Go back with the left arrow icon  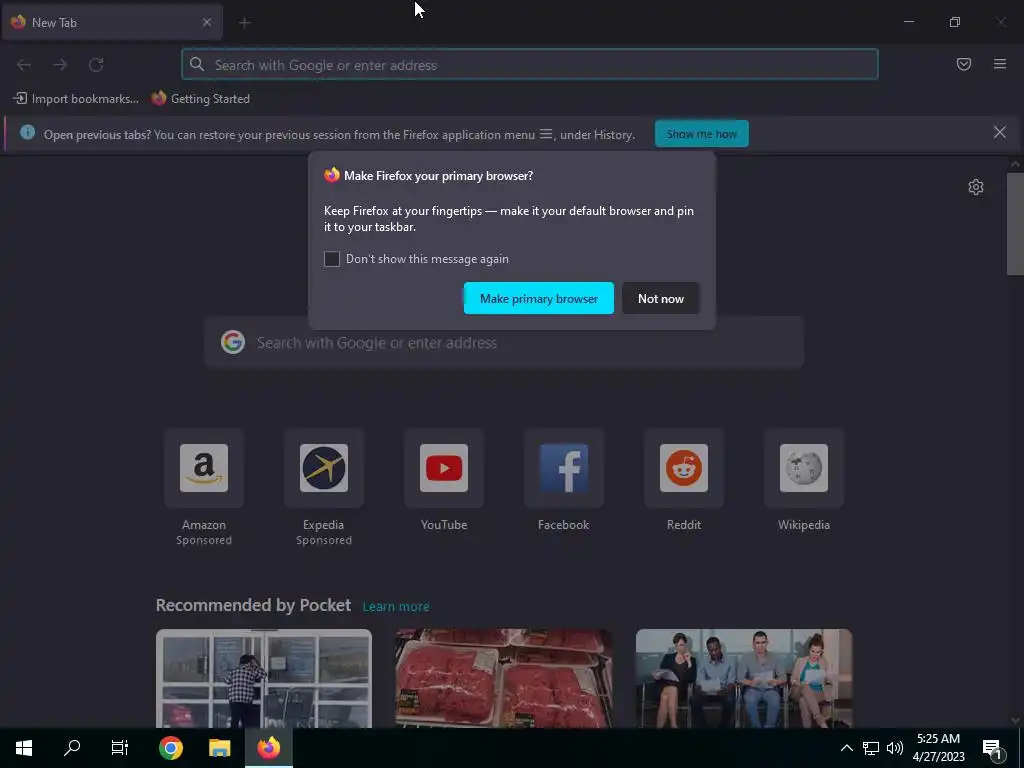(x=24, y=65)
